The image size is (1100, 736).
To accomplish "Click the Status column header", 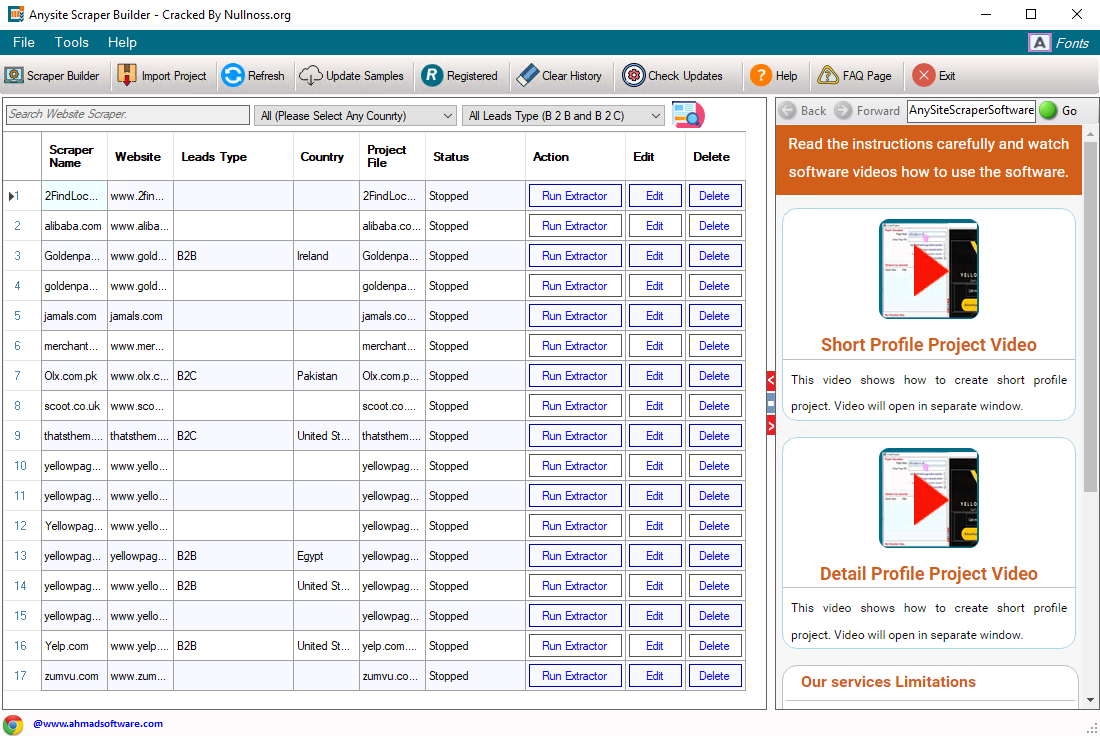I will click(475, 156).
